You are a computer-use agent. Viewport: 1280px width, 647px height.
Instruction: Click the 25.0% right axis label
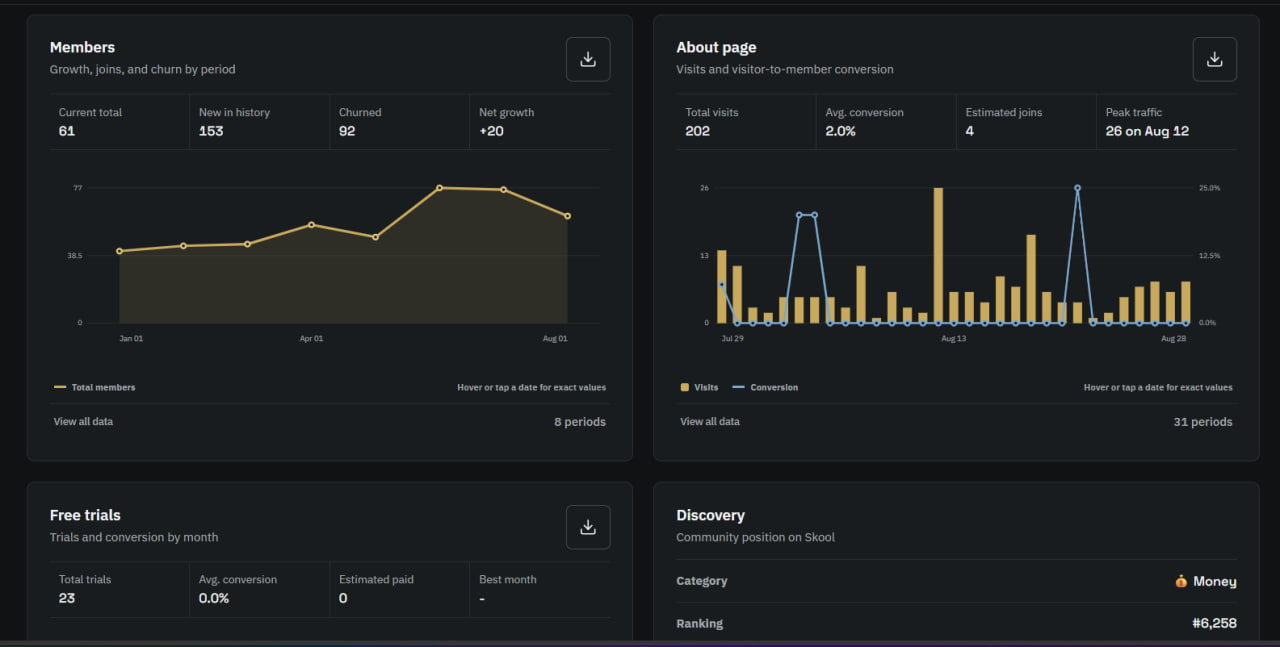(x=1209, y=188)
